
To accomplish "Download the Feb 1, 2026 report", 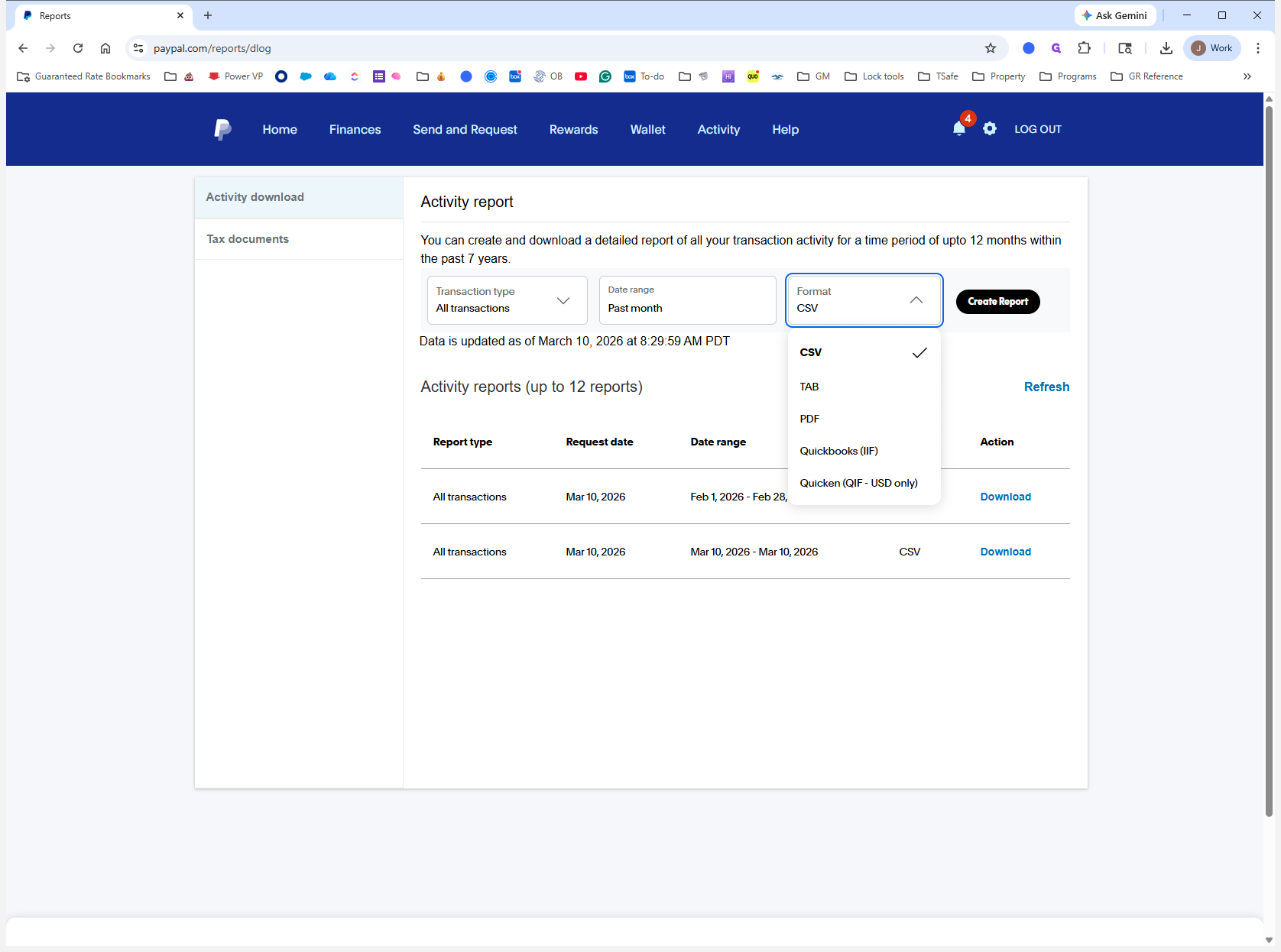I will click(x=1005, y=497).
